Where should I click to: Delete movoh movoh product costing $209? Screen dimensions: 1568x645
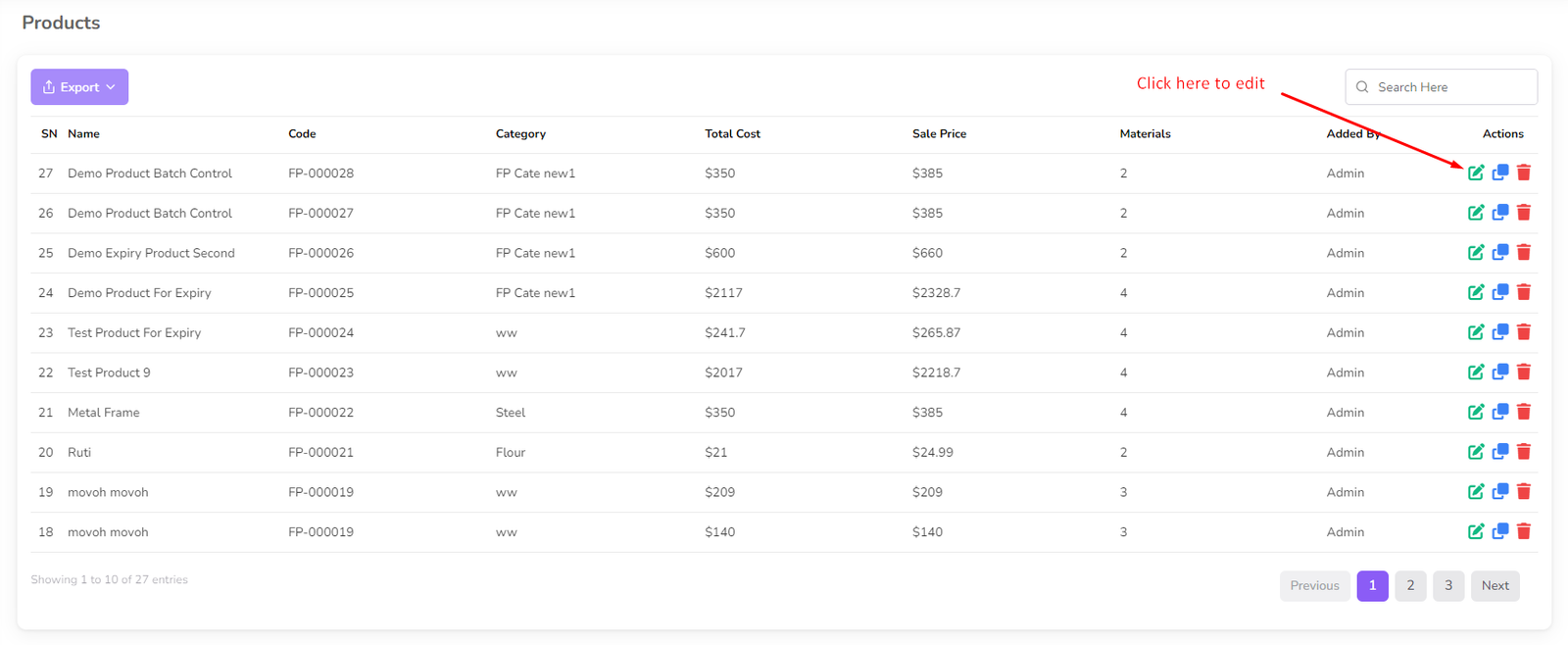click(x=1524, y=491)
